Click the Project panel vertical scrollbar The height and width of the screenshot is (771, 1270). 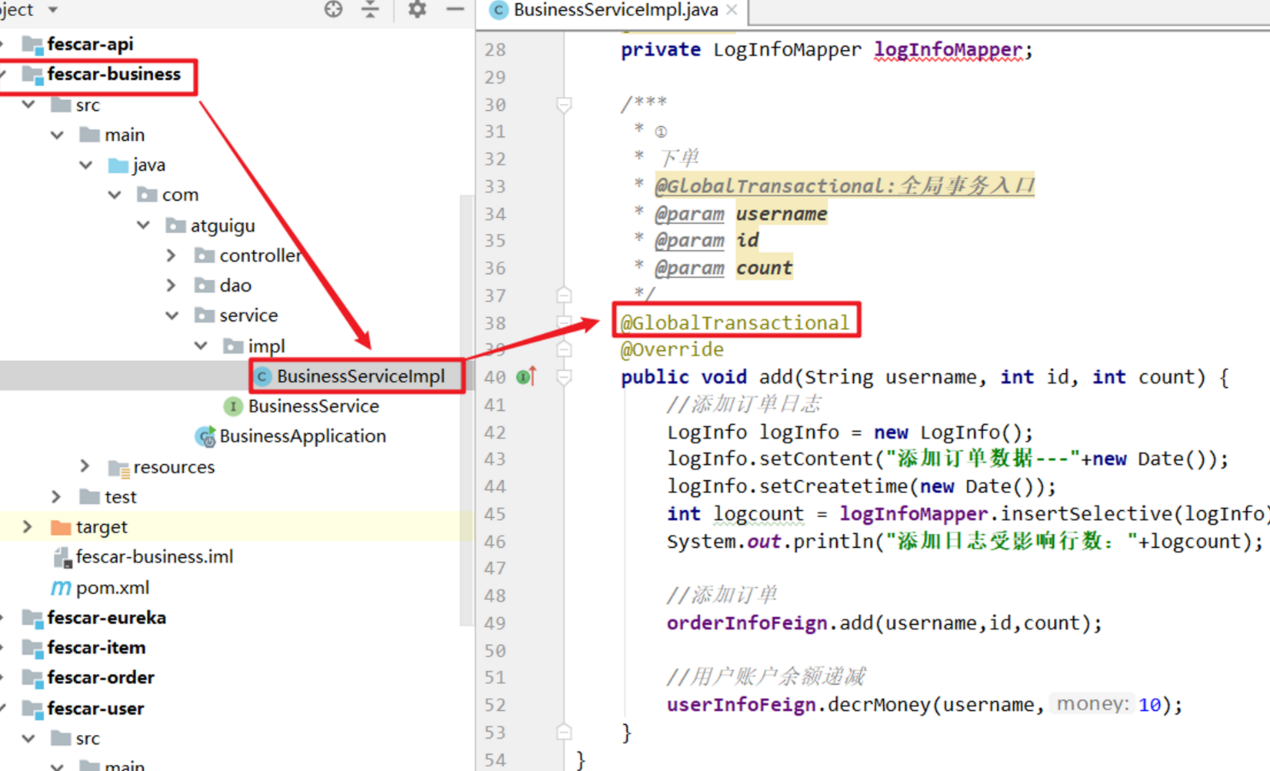[466, 410]
